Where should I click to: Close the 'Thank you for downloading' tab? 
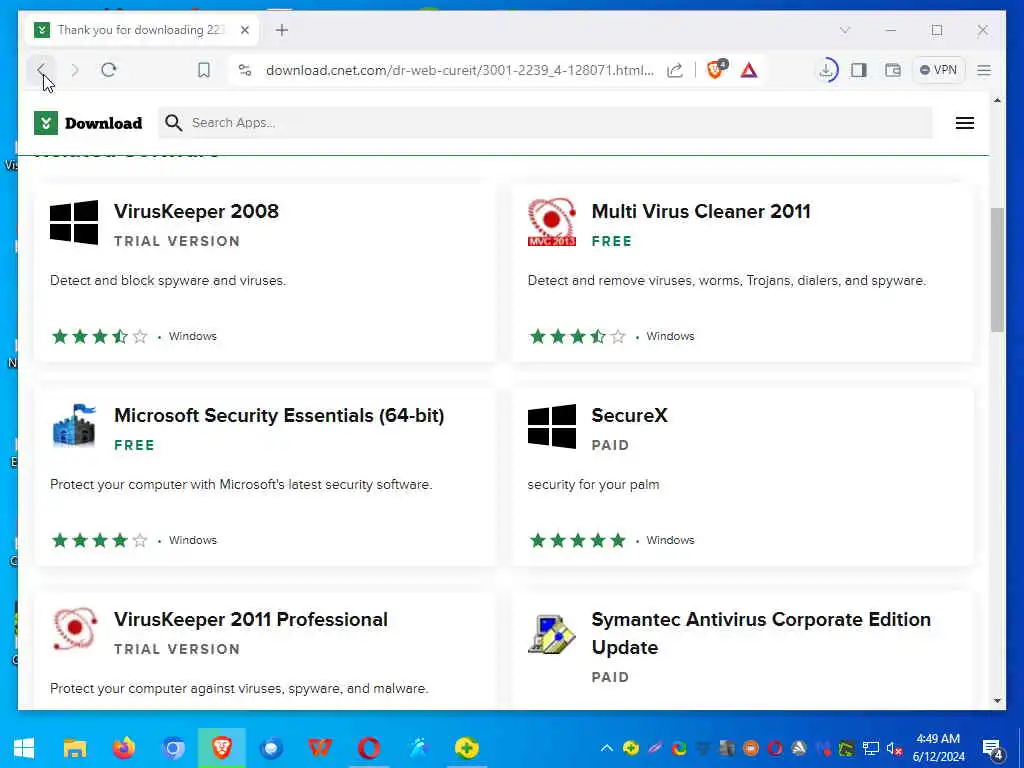coord(245,30)
